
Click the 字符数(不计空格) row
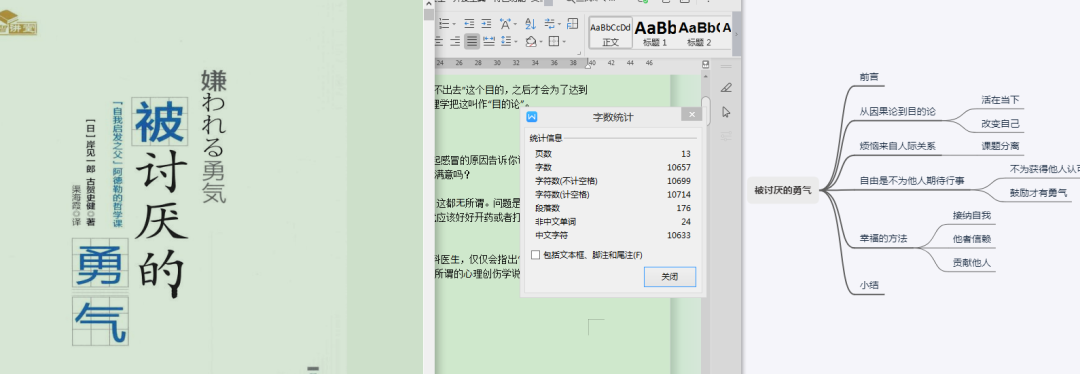pyautogui.click(x=612, y=181)
